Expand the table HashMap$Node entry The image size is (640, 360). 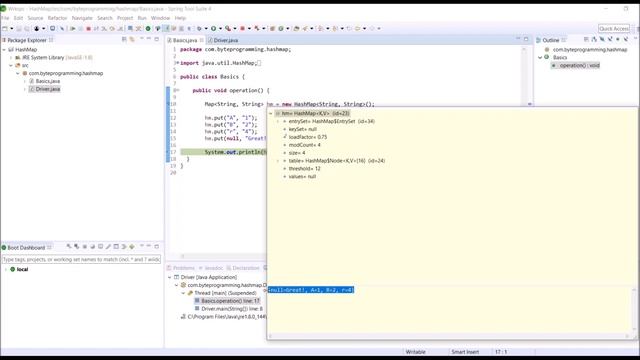(278, 161)
